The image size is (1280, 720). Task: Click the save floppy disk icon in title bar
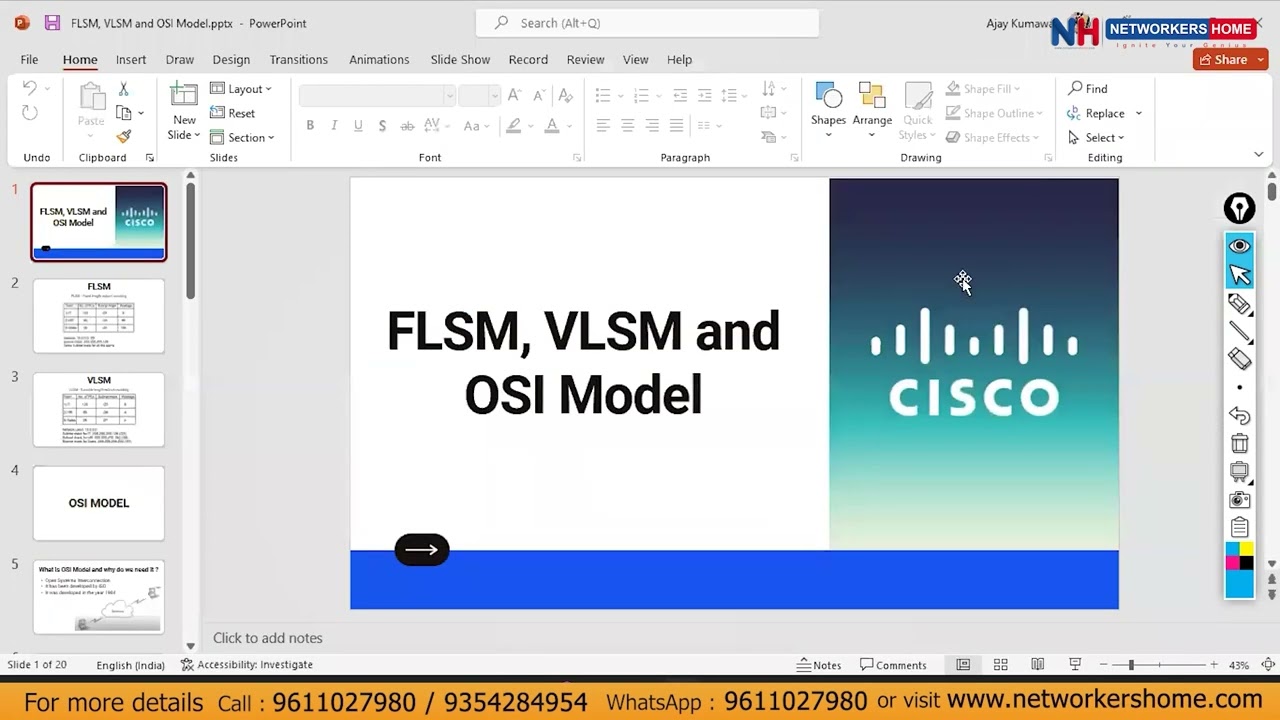(52, 23)
